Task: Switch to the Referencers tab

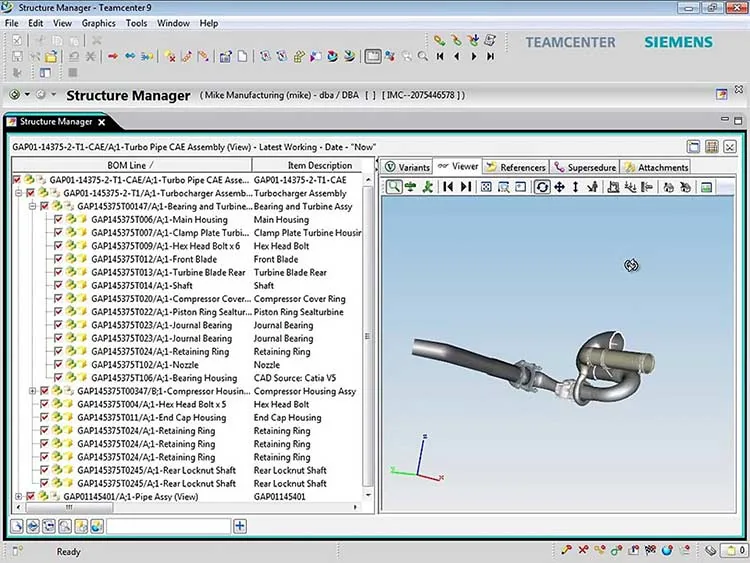Action: 516,167
